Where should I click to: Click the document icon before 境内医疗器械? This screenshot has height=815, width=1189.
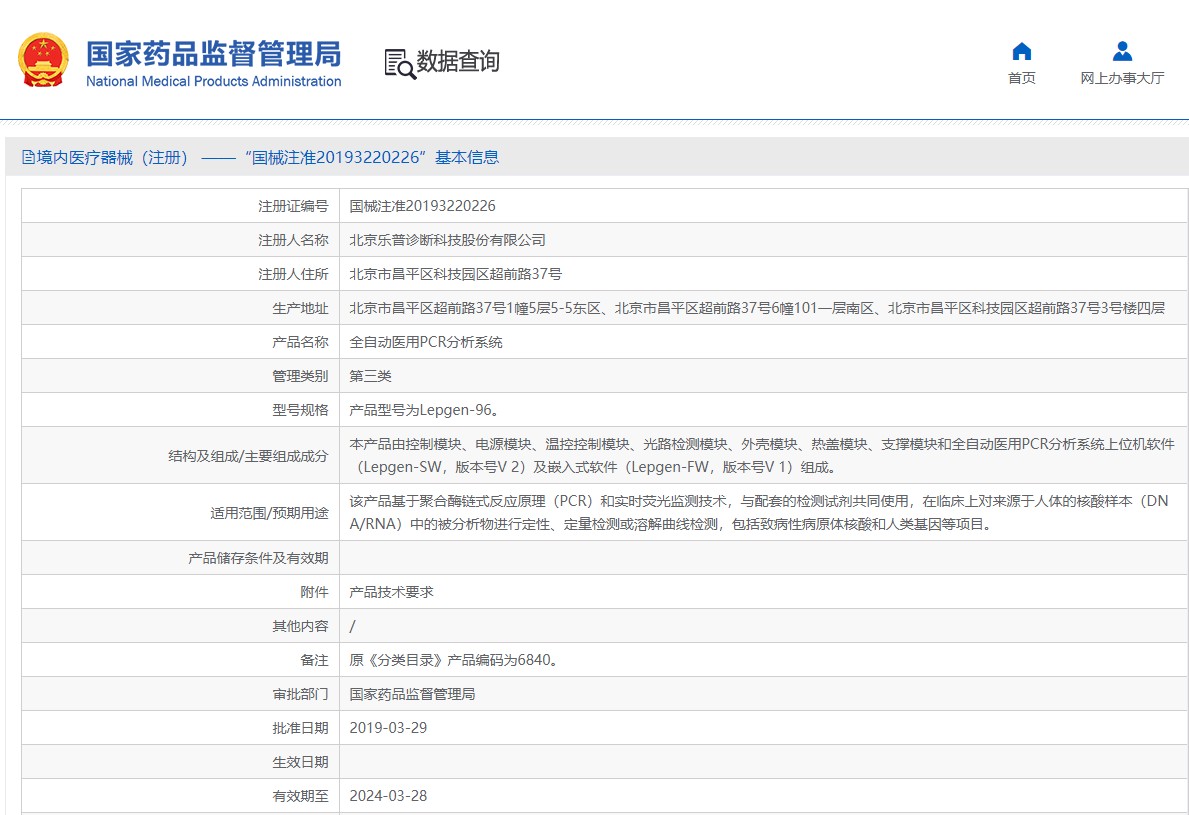point(28,158)
